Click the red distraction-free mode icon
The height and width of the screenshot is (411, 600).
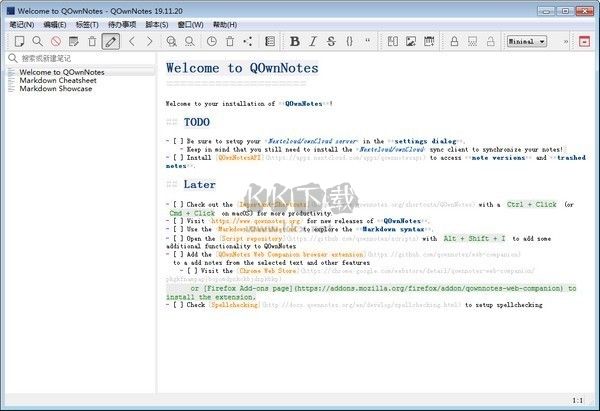click(x=584, y=41)
